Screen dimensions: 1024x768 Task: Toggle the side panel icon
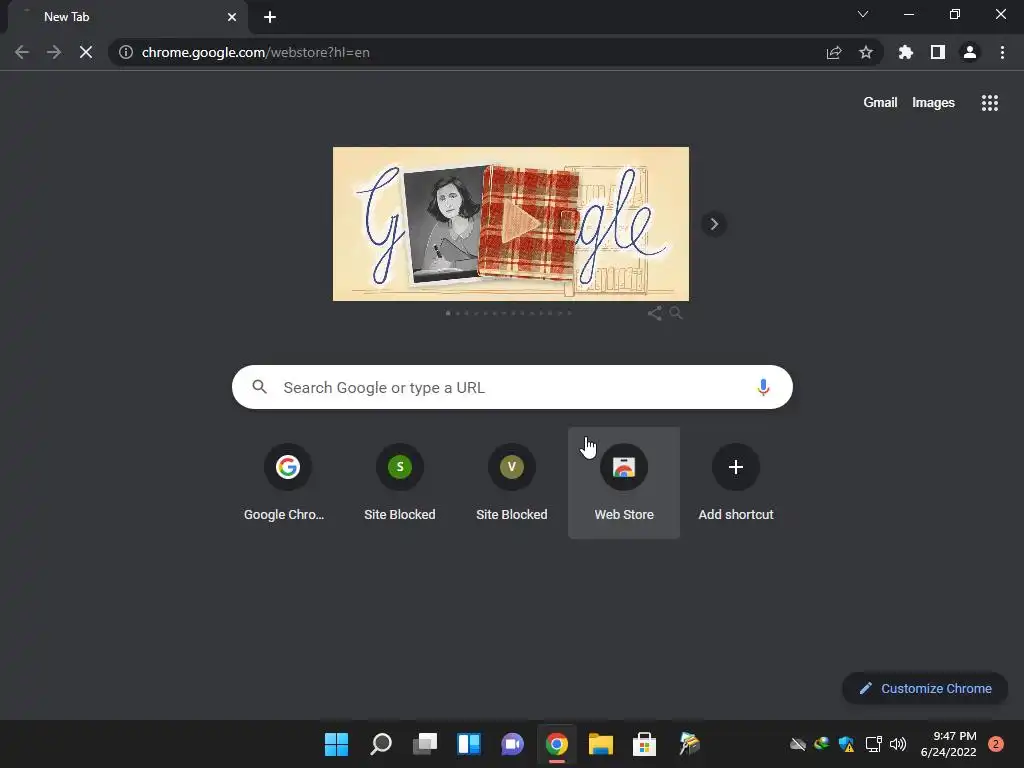[x=938, y=52]
